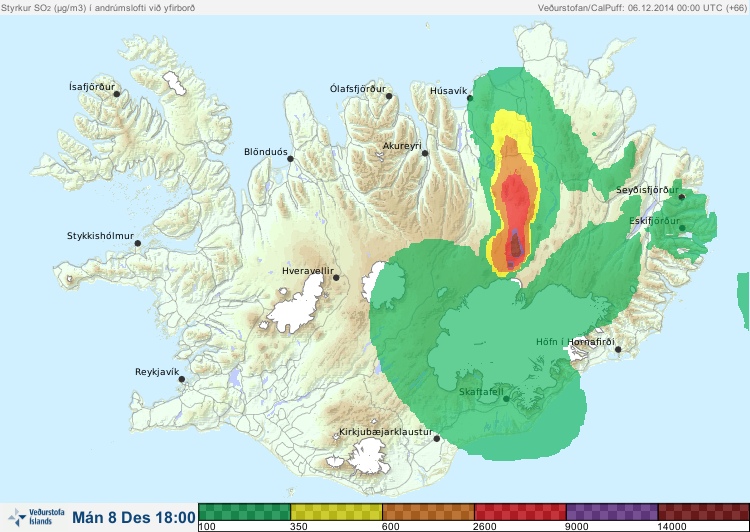This screenshot has height=532, width=750.
Task: Select the green 100 legend swatch
Action: (x=244, y=512)
